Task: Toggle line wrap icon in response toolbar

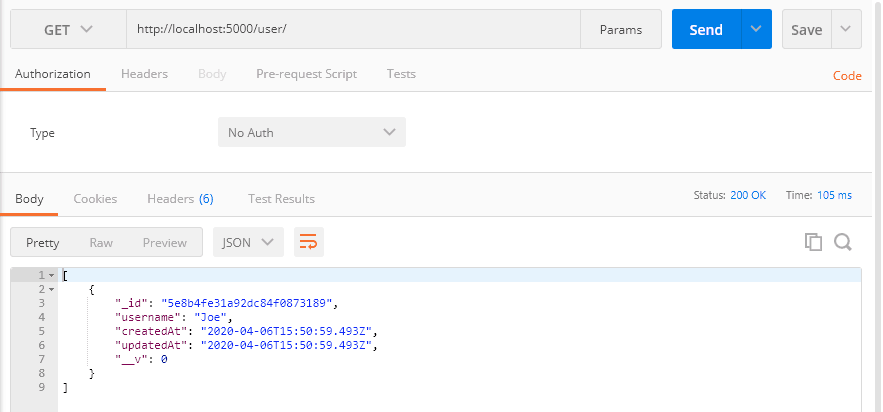Action: pos(309,242)
